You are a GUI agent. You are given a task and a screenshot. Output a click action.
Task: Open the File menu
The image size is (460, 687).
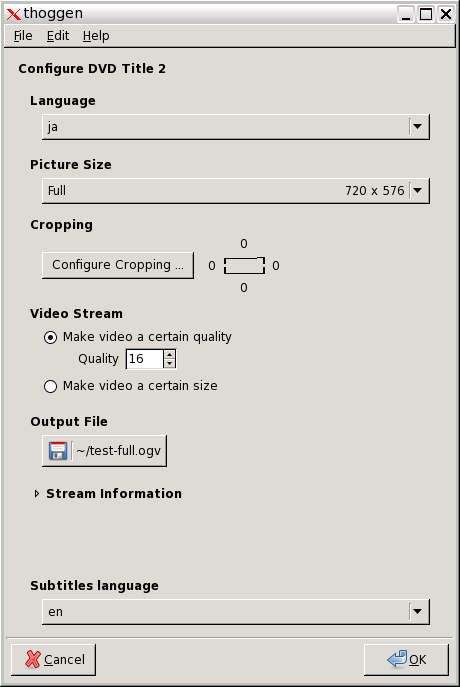[x=23, y=35]
